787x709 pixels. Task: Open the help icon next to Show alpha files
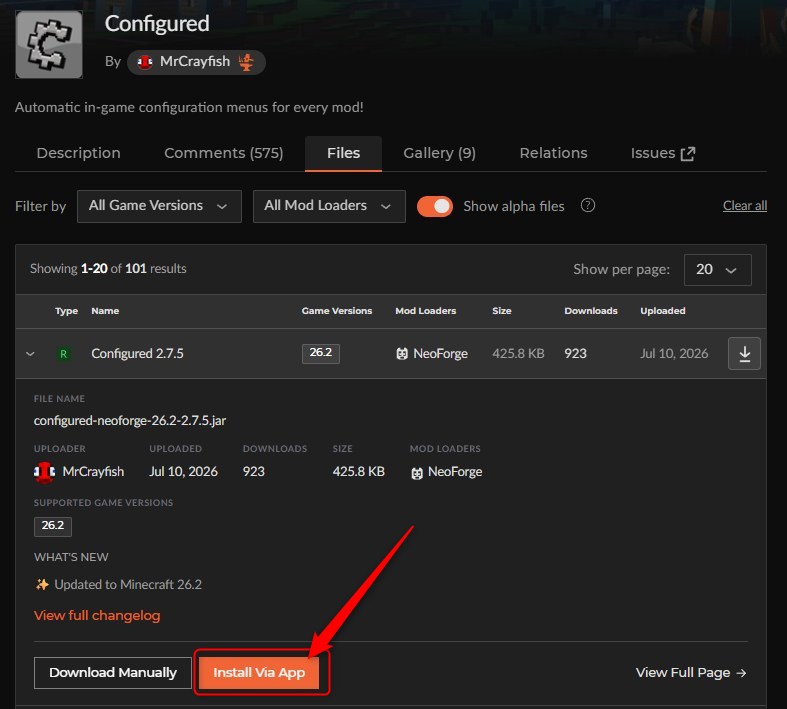pyautogui.click(x=588, y=205)
